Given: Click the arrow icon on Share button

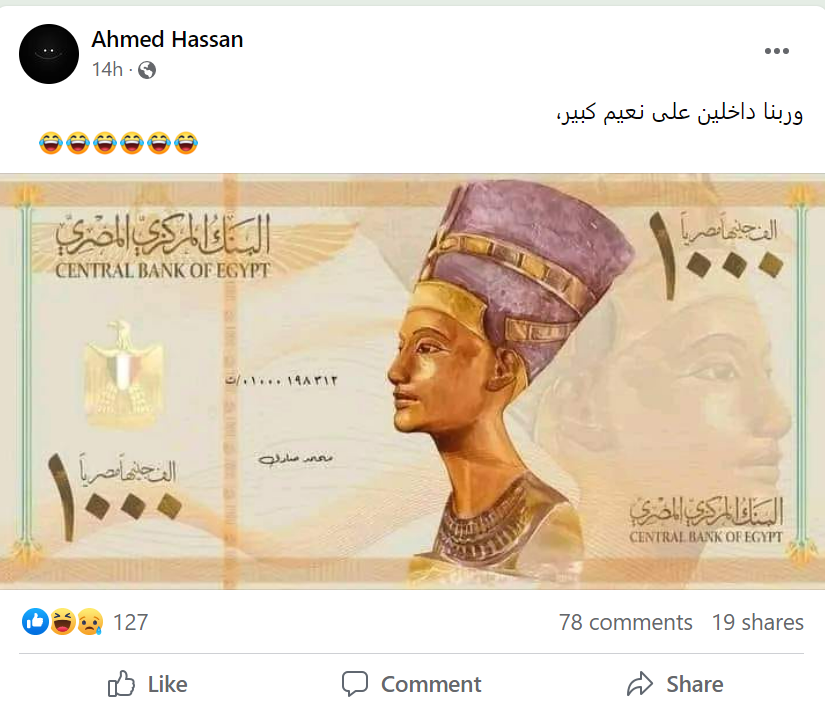Looking at the screenshot, I should [640, 684].
